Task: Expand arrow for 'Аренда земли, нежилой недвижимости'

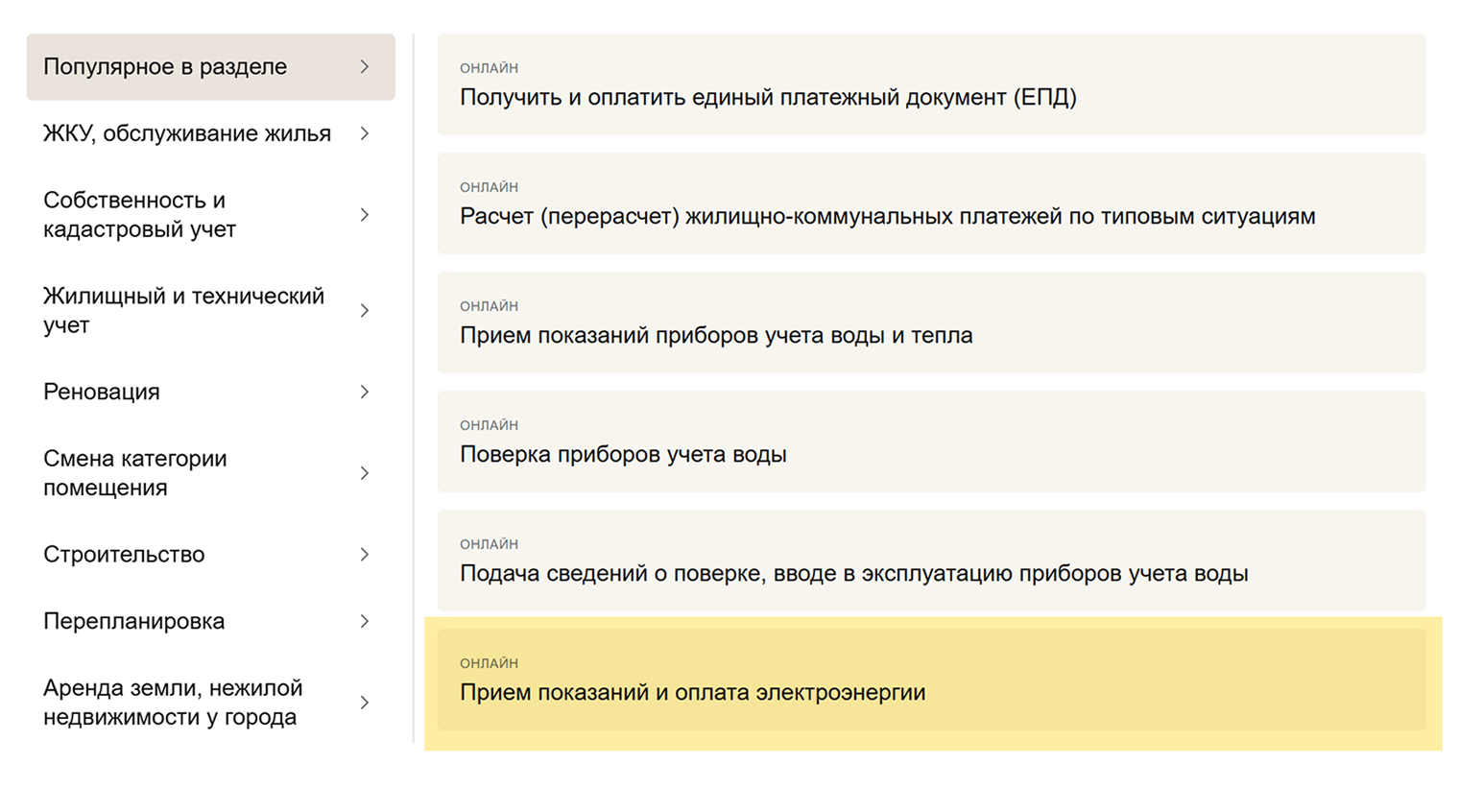Action: [365, 703]
